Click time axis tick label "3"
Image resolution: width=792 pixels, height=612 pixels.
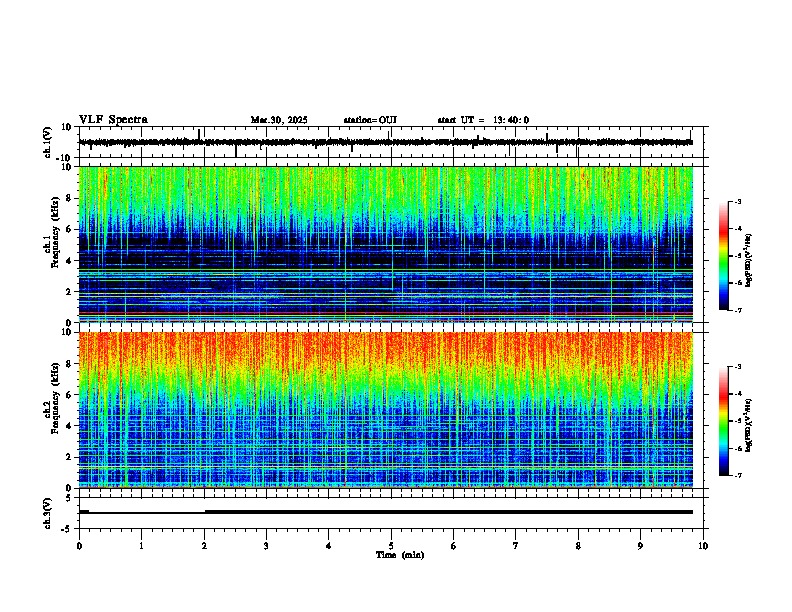[x=266, y=546]
